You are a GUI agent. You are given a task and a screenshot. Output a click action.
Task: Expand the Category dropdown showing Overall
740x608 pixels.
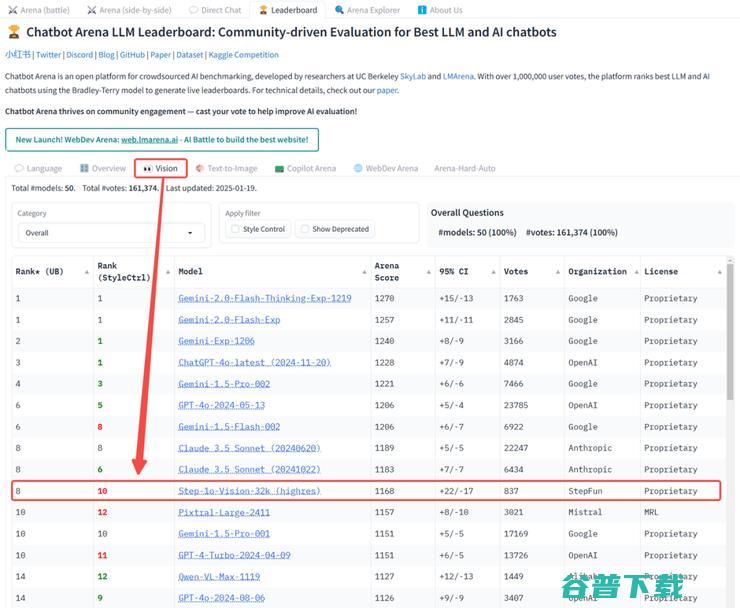point(111,233)
